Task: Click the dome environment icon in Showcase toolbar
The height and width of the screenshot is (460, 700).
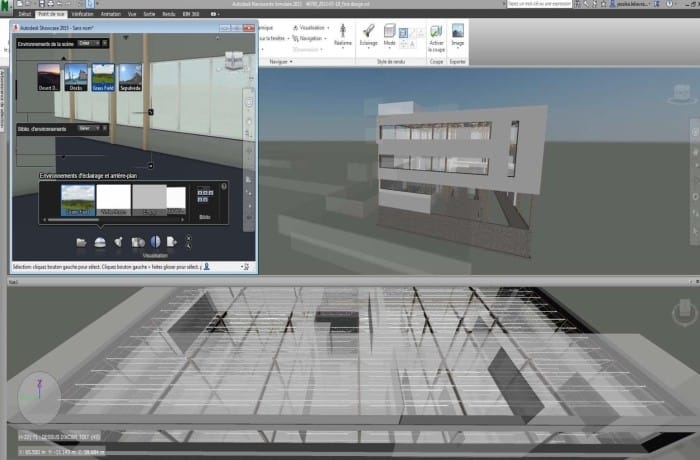Action: (100, 243)
